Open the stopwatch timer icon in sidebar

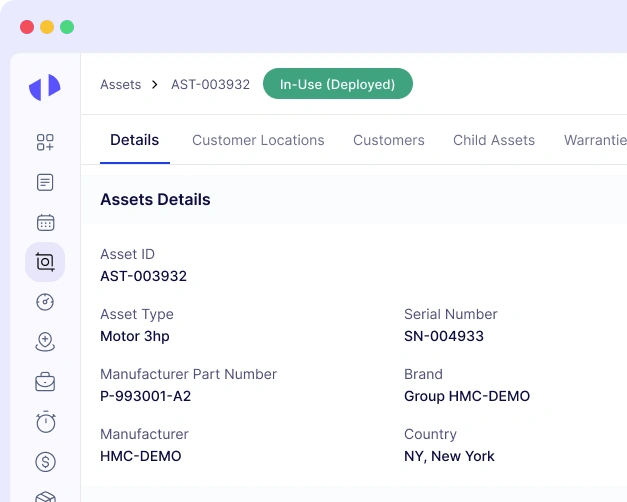point(46,422)
